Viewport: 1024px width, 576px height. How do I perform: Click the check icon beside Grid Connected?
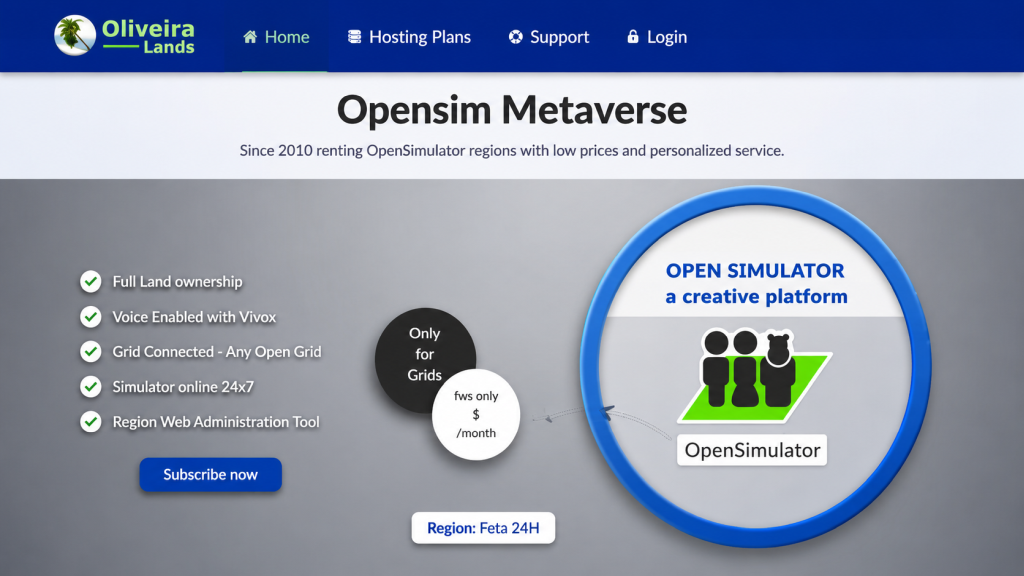[91, 351]
